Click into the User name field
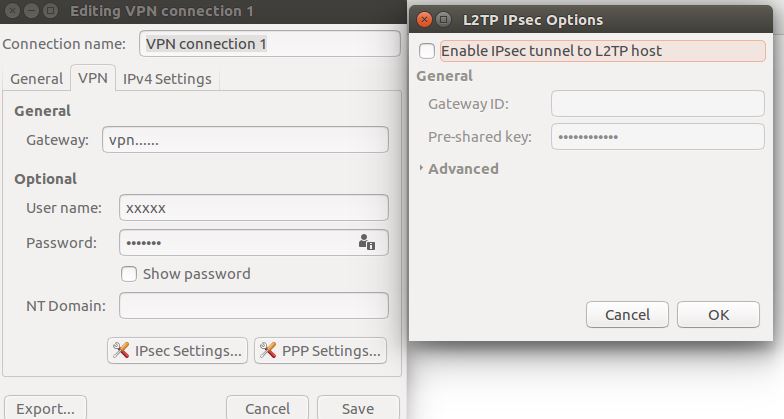 click(253, 208)
